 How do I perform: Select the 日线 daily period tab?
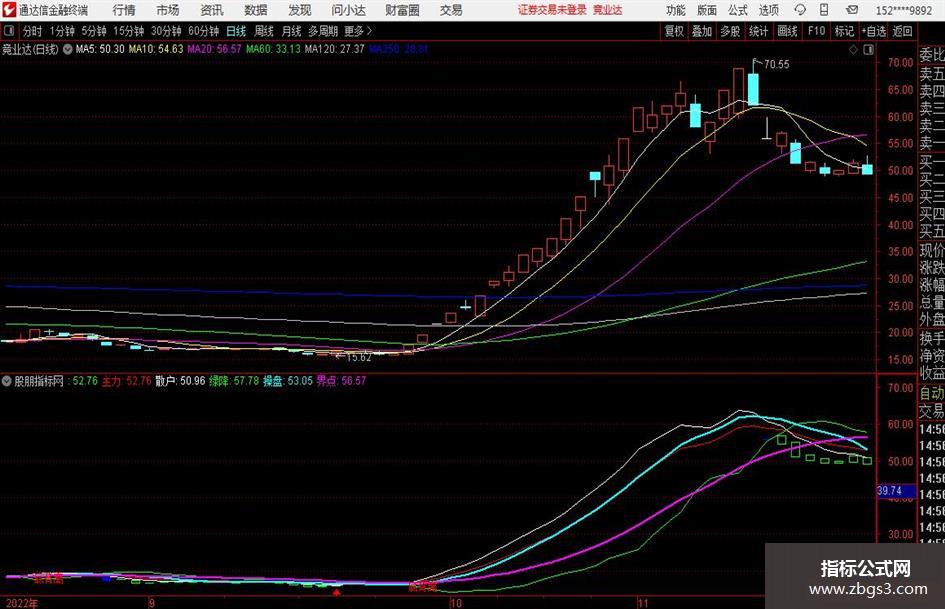pyautogui.click(x=236, y=31)
